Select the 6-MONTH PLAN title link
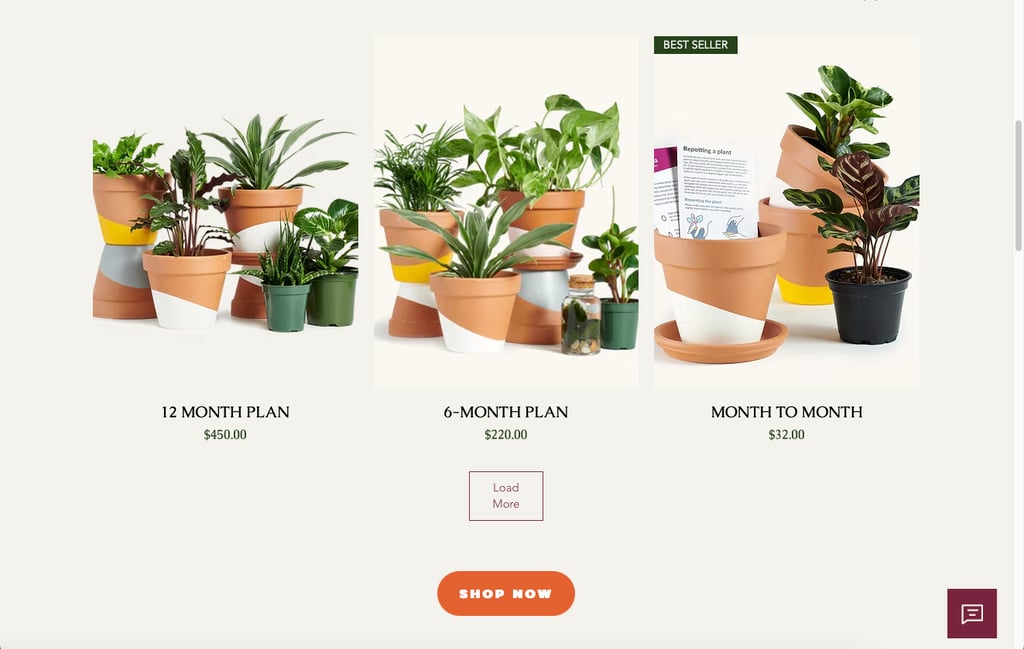 506,412
